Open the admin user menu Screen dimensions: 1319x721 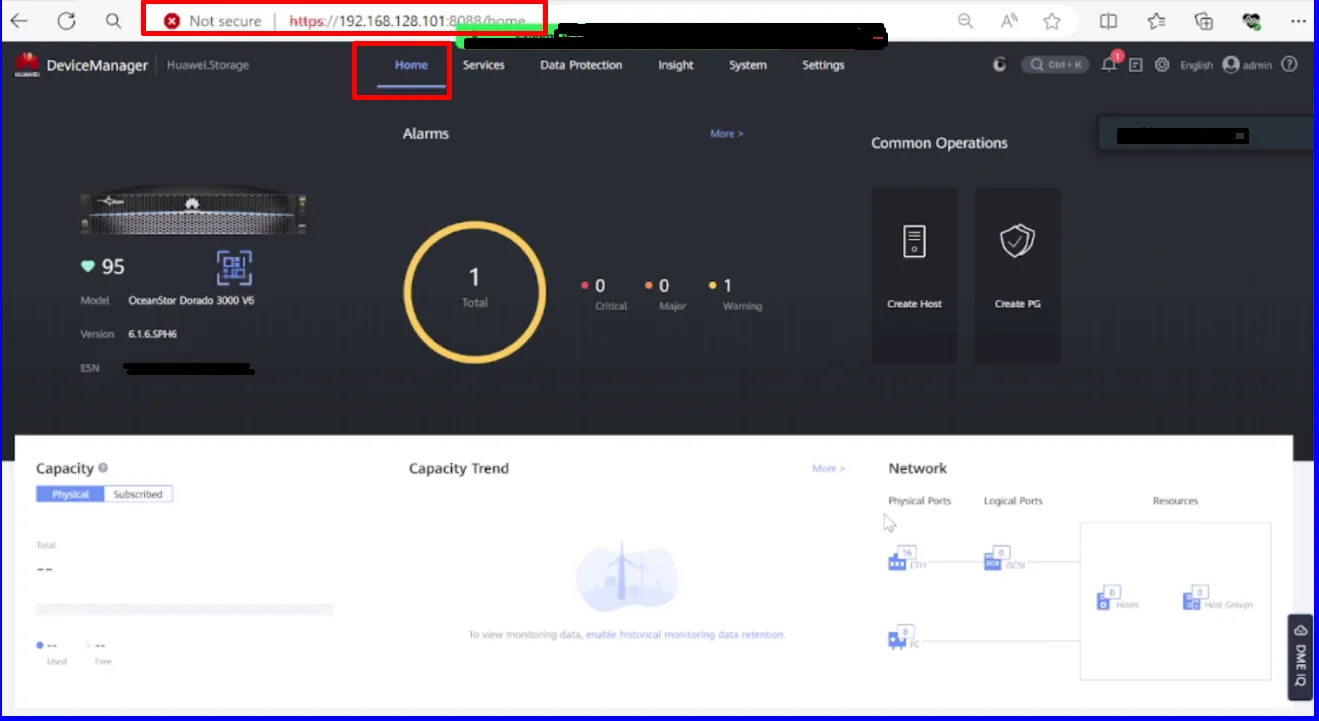click(1247, 65)
